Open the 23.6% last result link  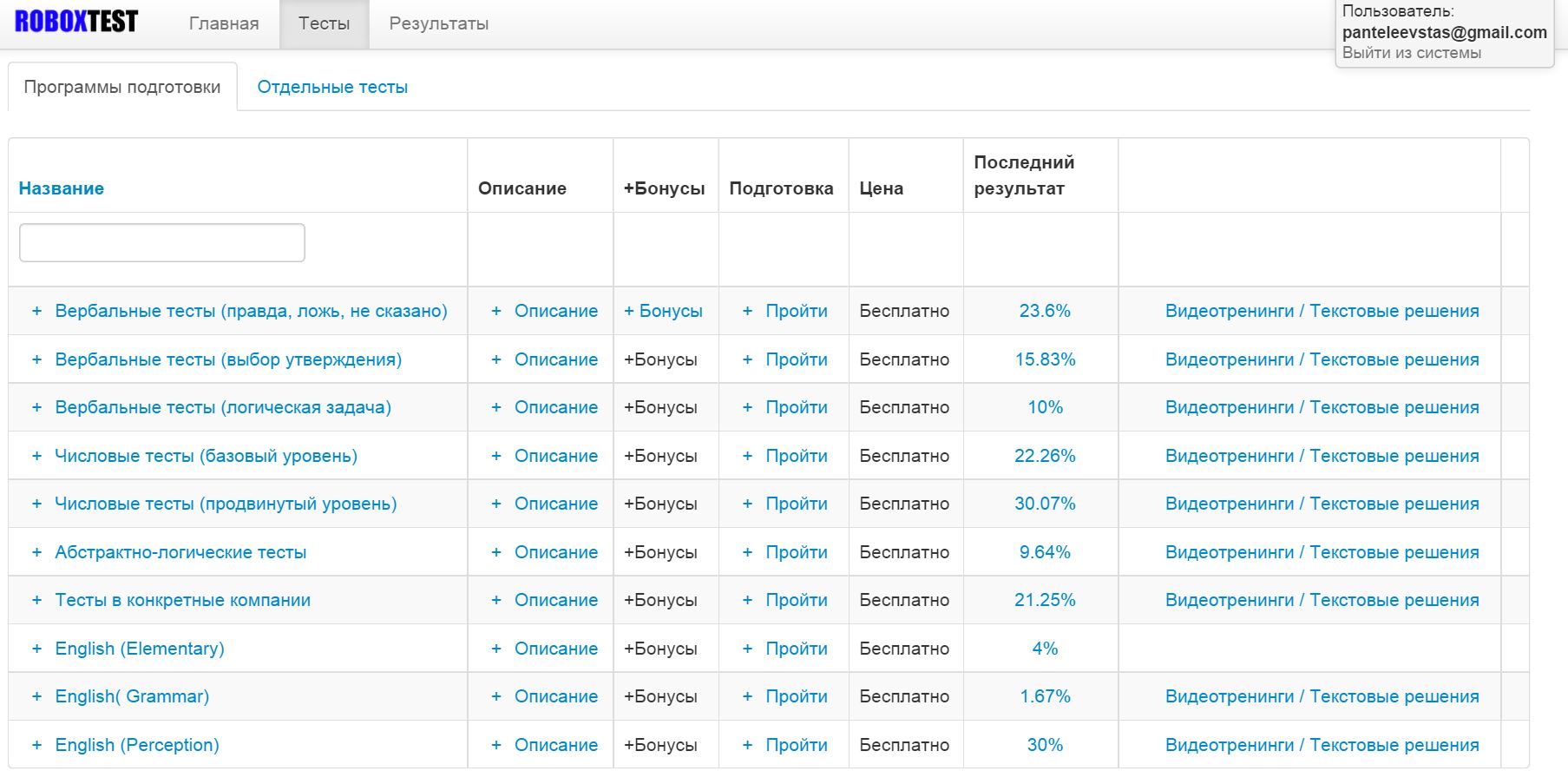(1044, 311)
